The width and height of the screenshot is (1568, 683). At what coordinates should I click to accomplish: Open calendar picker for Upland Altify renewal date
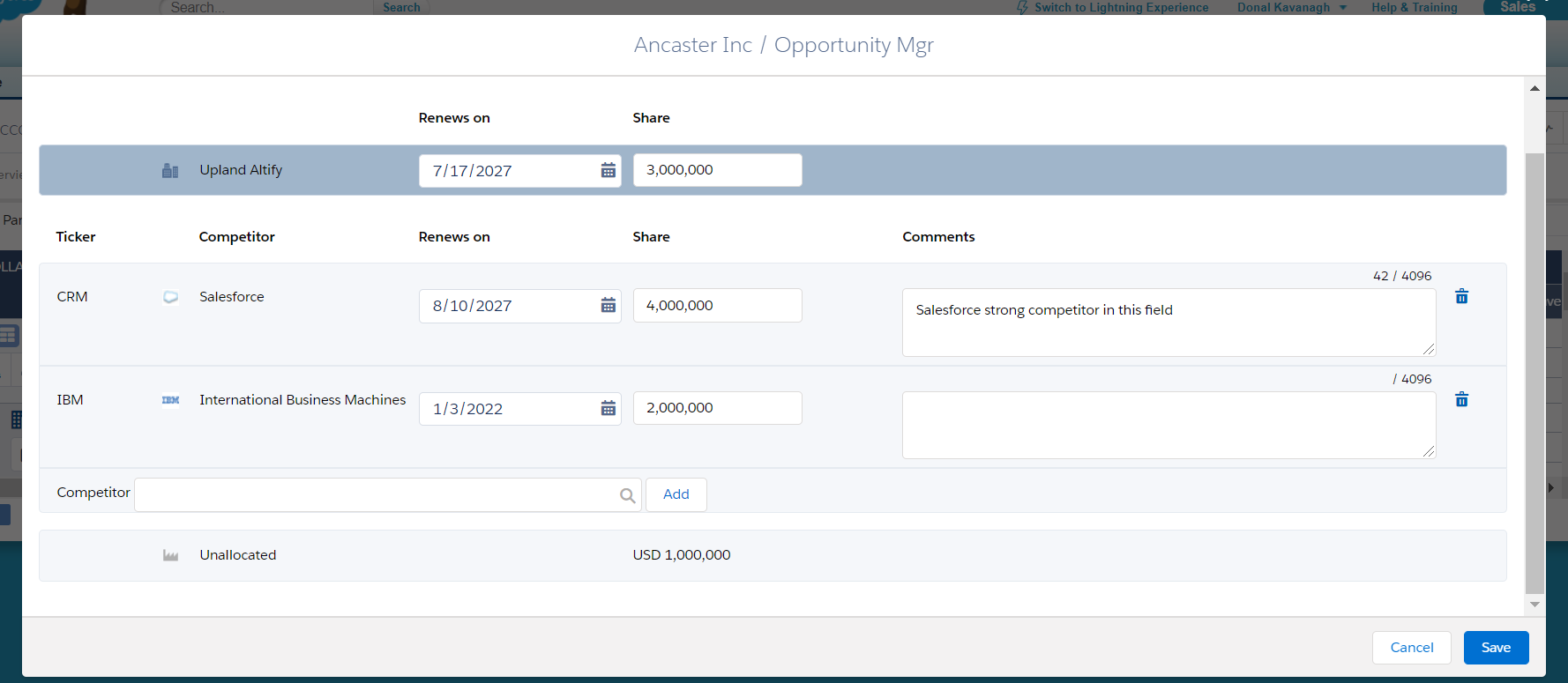tap(609, 171)
